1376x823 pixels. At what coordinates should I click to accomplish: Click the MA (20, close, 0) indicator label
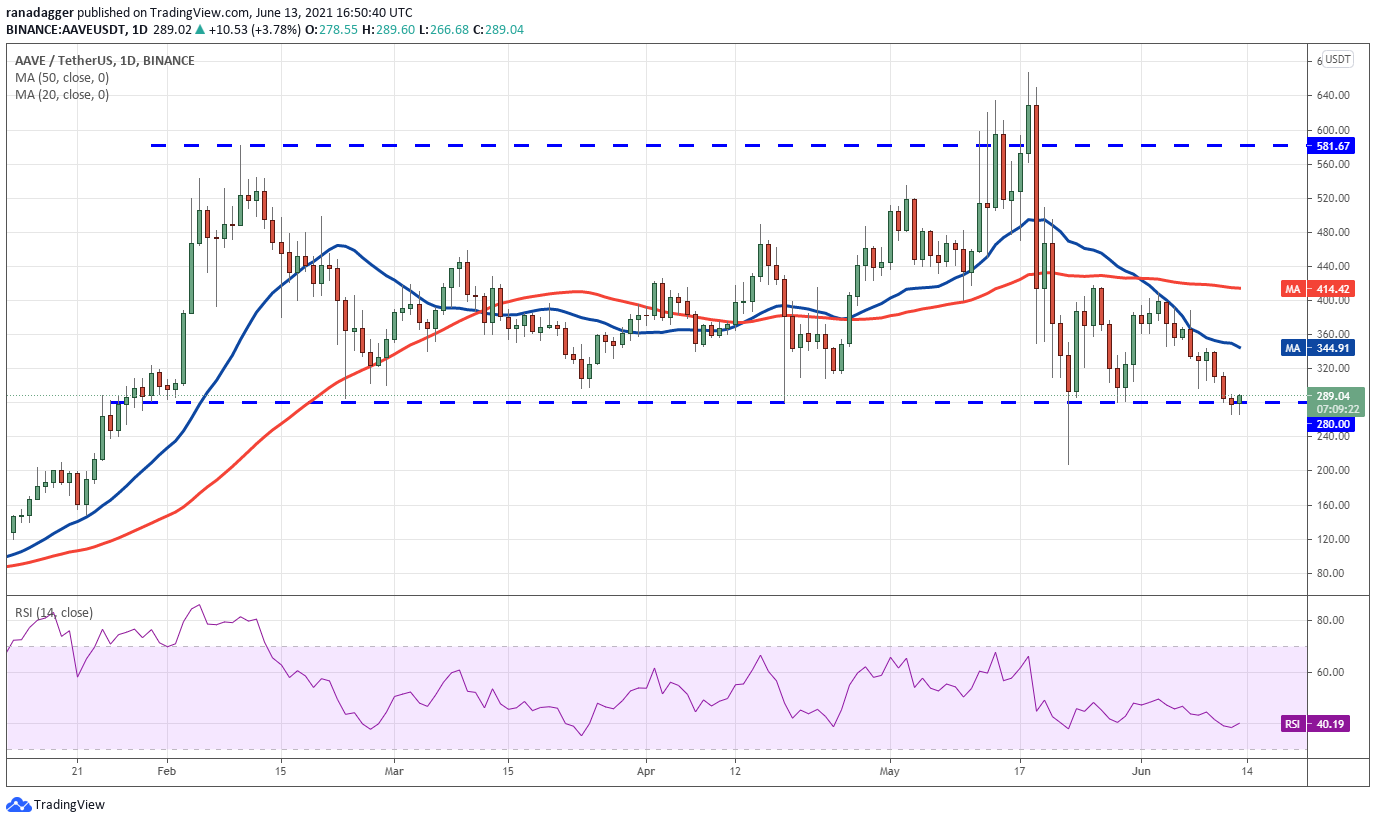point(62,95)
